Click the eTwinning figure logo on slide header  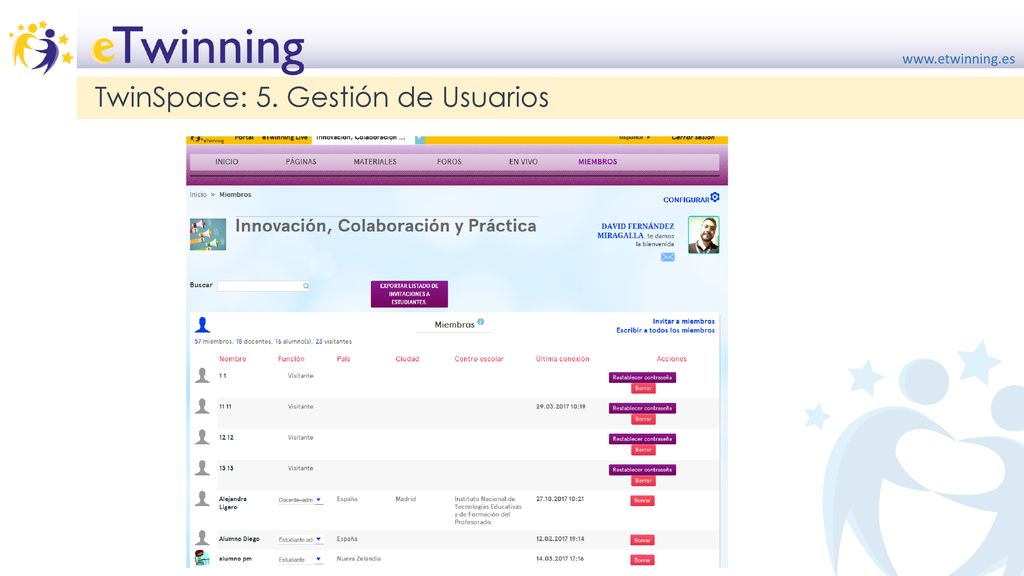coord(40,47)
